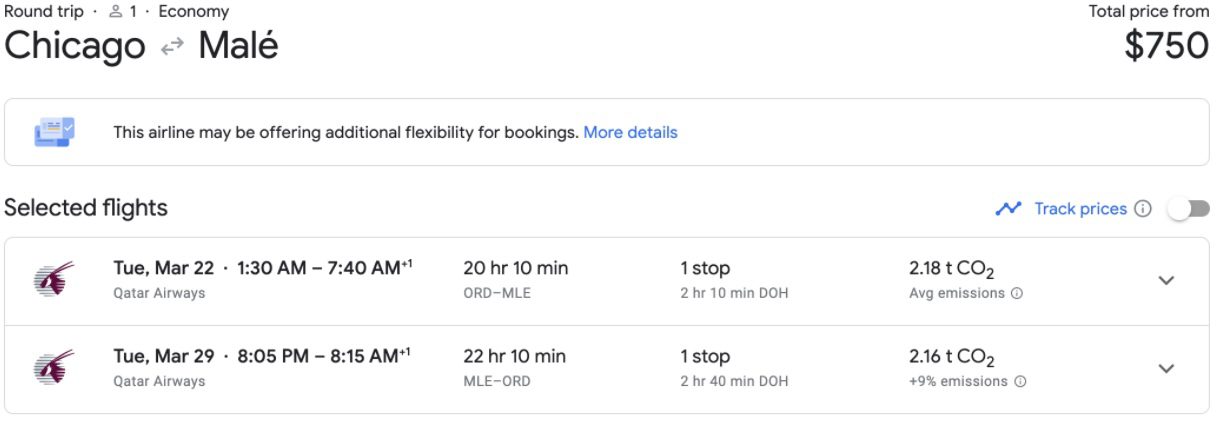Open More details about booking flexibility
Viewport: 1230px width, 422px height.
tap(630, 132)
